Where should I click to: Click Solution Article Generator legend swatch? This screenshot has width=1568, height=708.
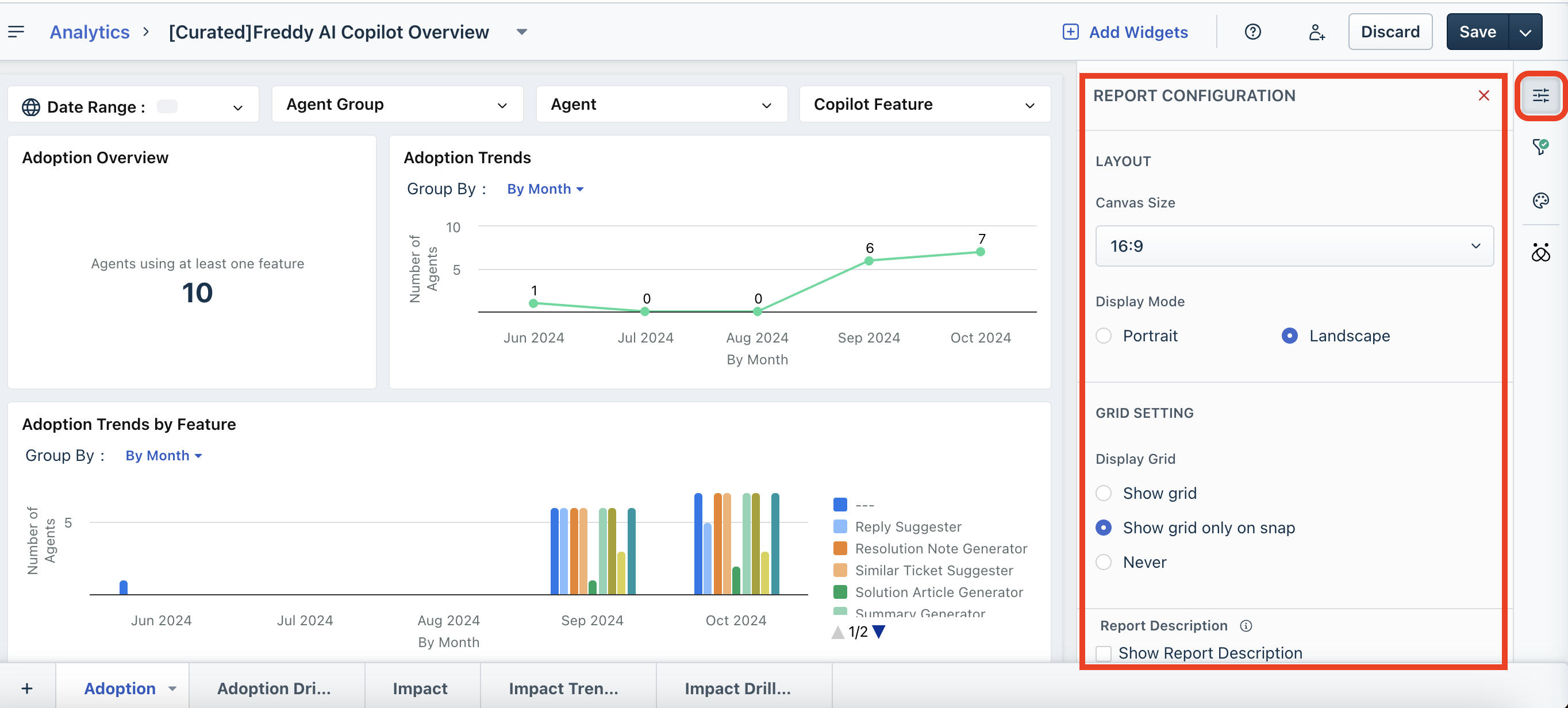click(x=840, y=592)
